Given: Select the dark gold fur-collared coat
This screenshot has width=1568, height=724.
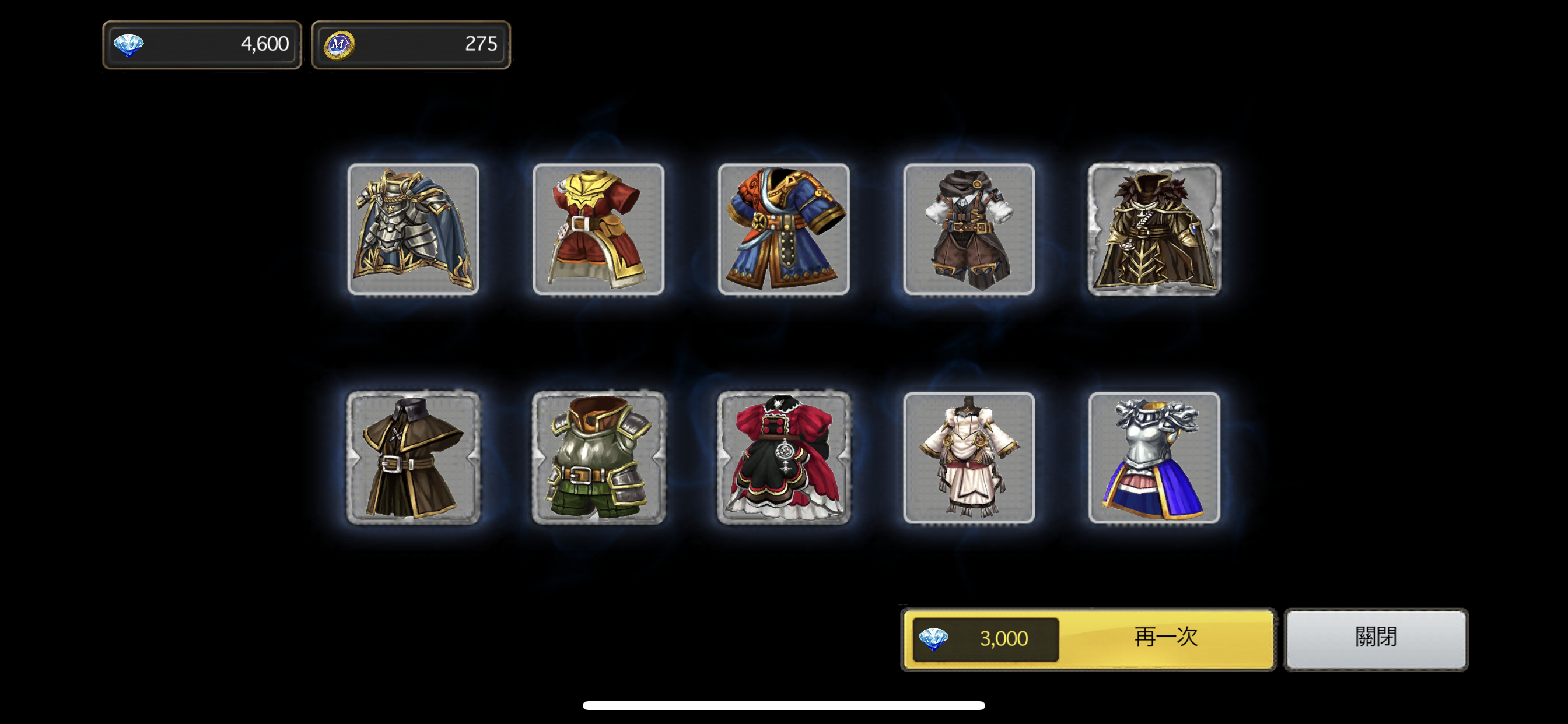Looking at the screenshot, I should tap(1154, 229).
